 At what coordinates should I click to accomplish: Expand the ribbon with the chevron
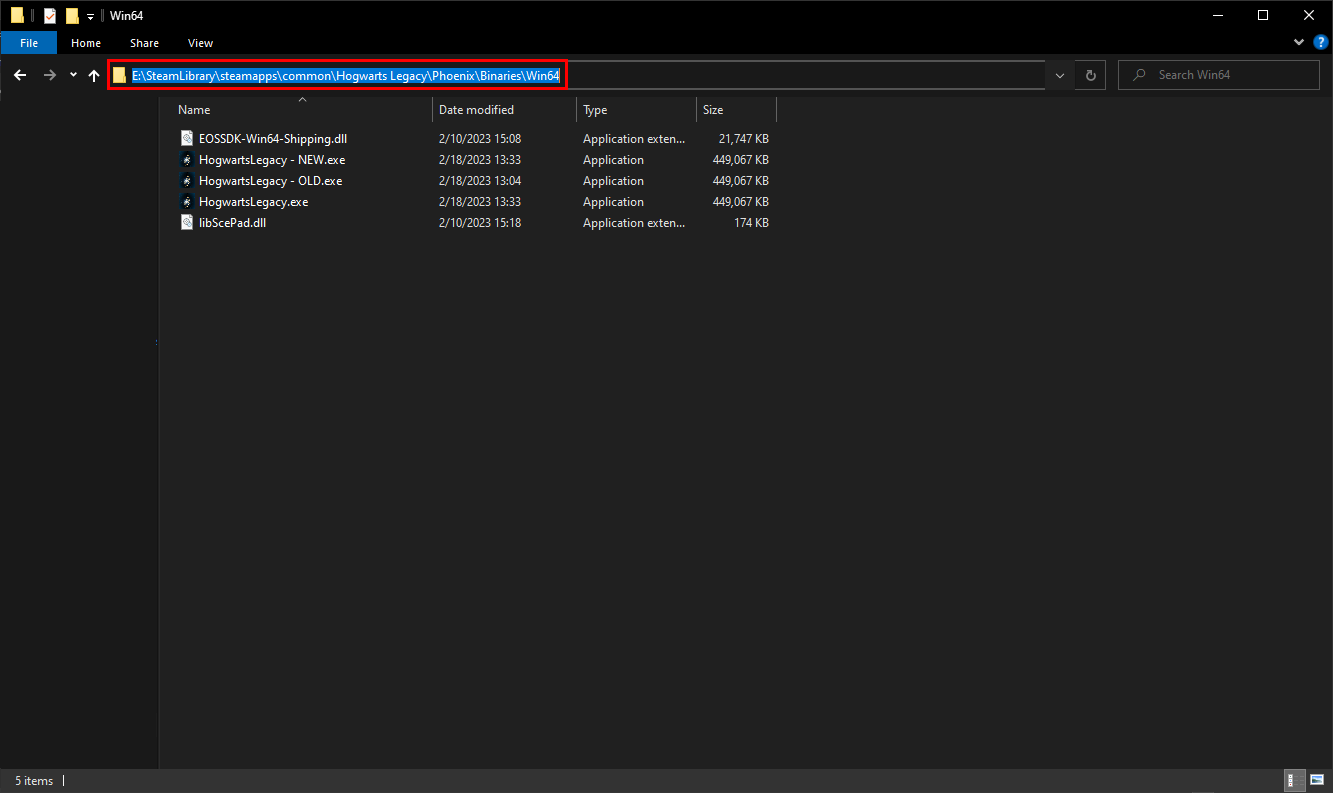(1300, 43)
